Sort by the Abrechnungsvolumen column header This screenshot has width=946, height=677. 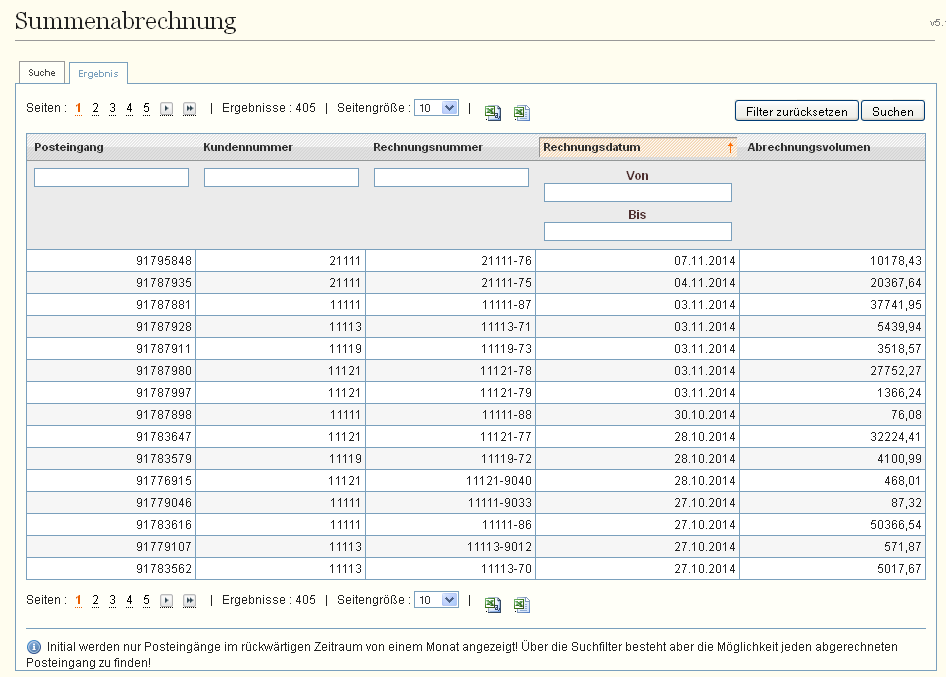pyautogui.click(x=808, y=147)
